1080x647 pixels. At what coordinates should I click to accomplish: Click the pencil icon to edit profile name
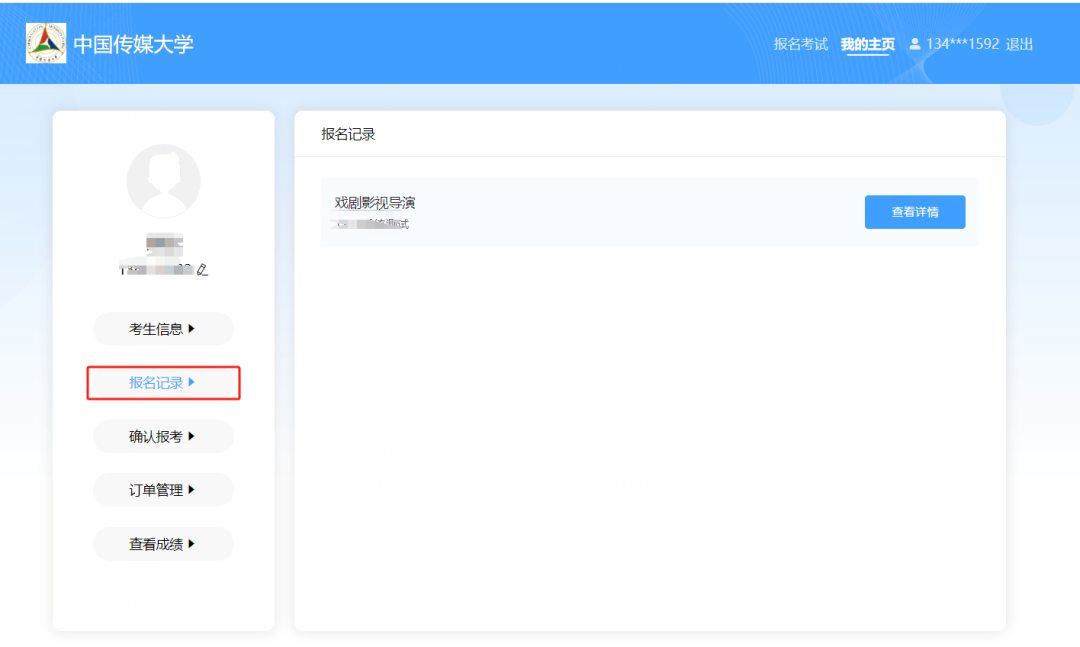(x=204, y=268)
